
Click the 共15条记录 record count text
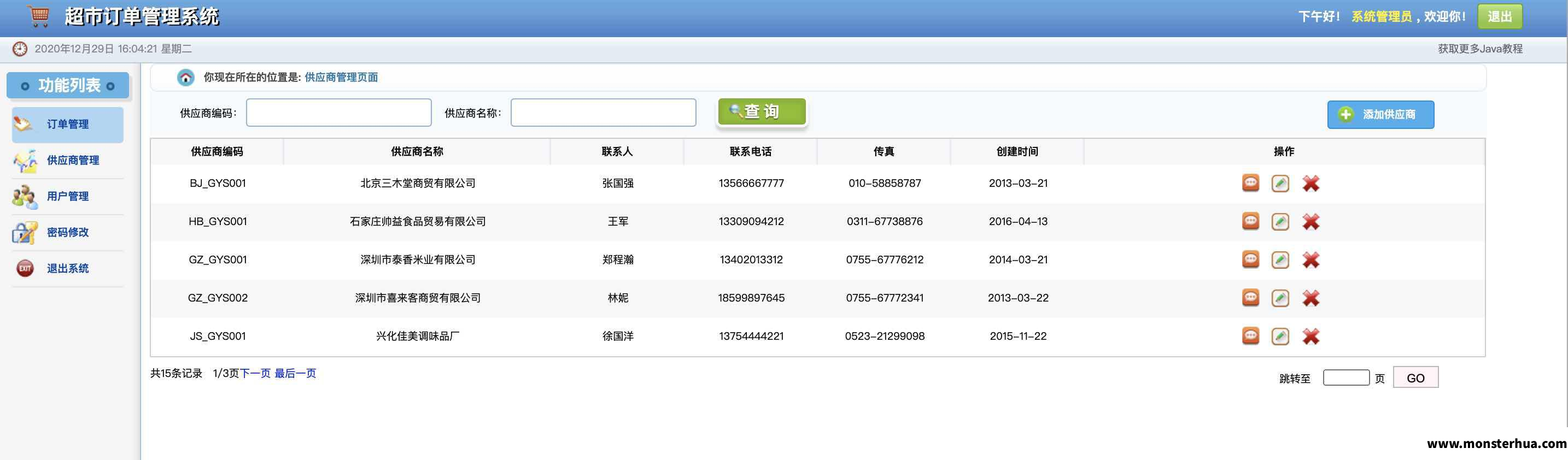click(176, 373)
